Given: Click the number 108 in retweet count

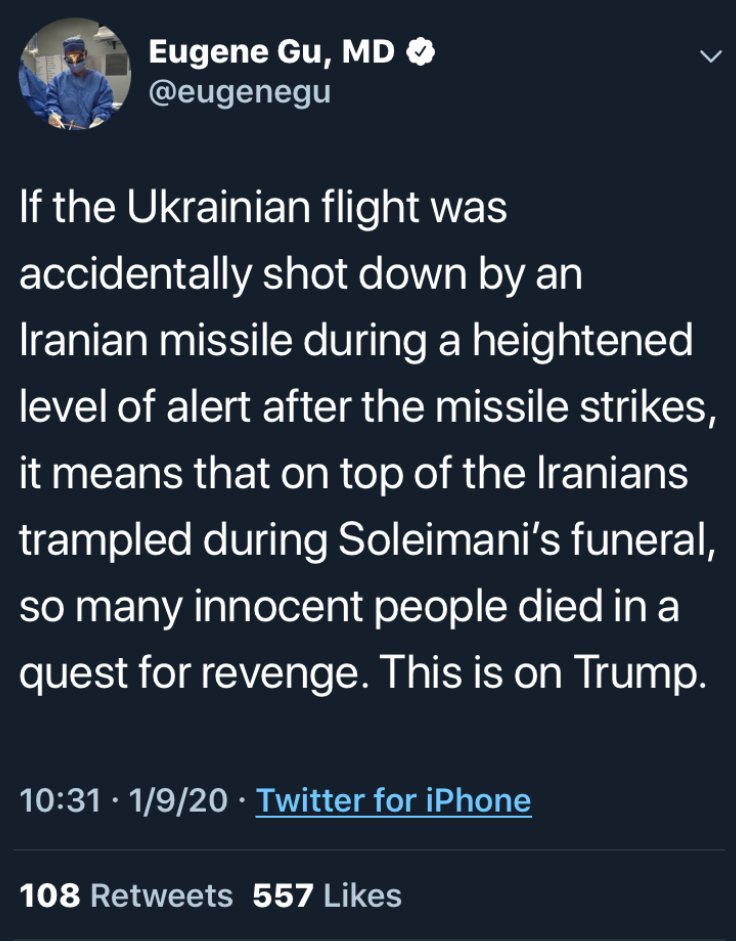Looking at the screenshot, I should 50,895.
